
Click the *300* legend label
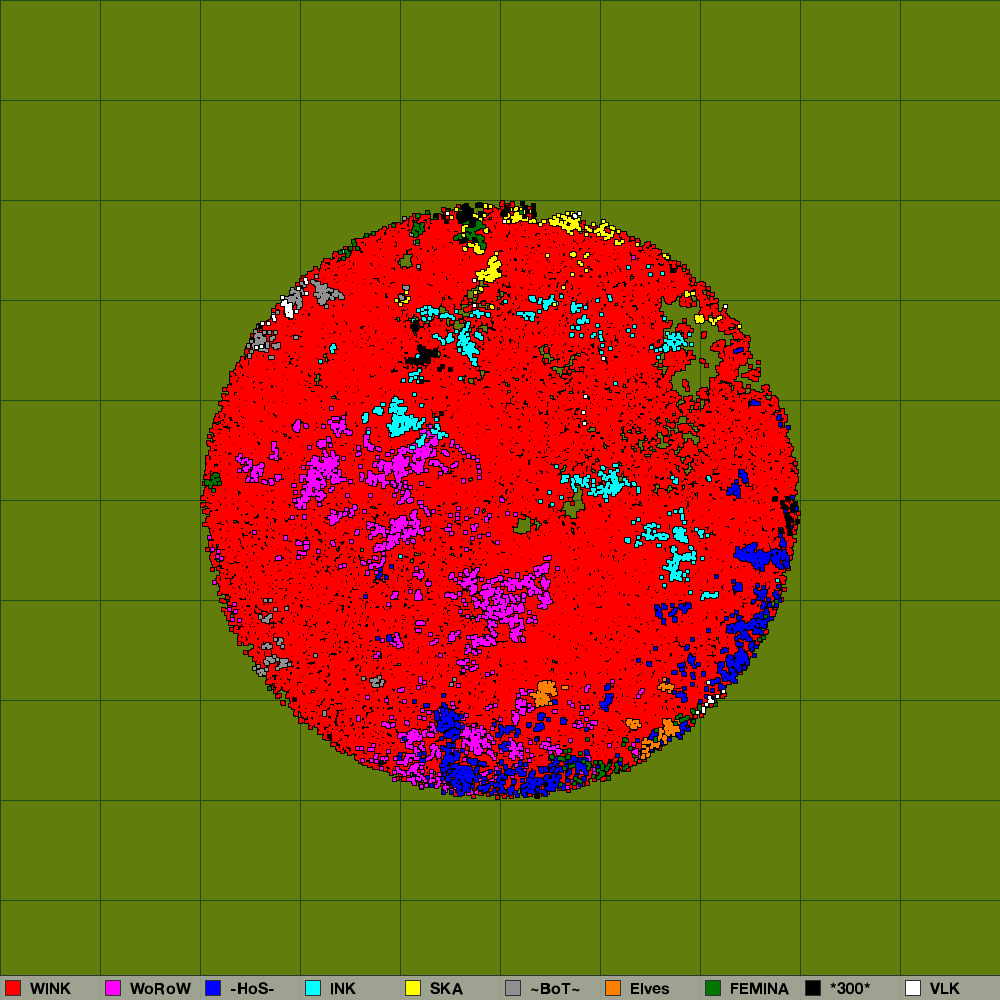[850, 988]
